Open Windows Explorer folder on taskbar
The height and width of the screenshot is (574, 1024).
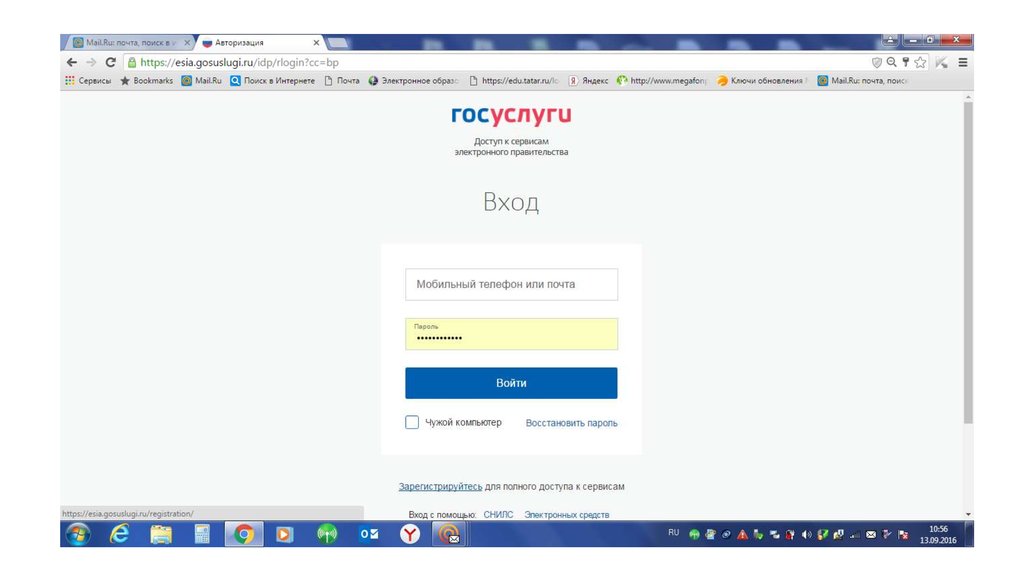(161, 535)
